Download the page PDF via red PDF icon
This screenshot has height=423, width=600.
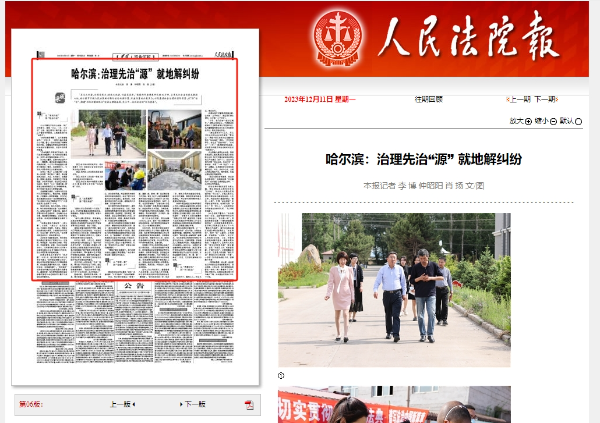[248, 404]
